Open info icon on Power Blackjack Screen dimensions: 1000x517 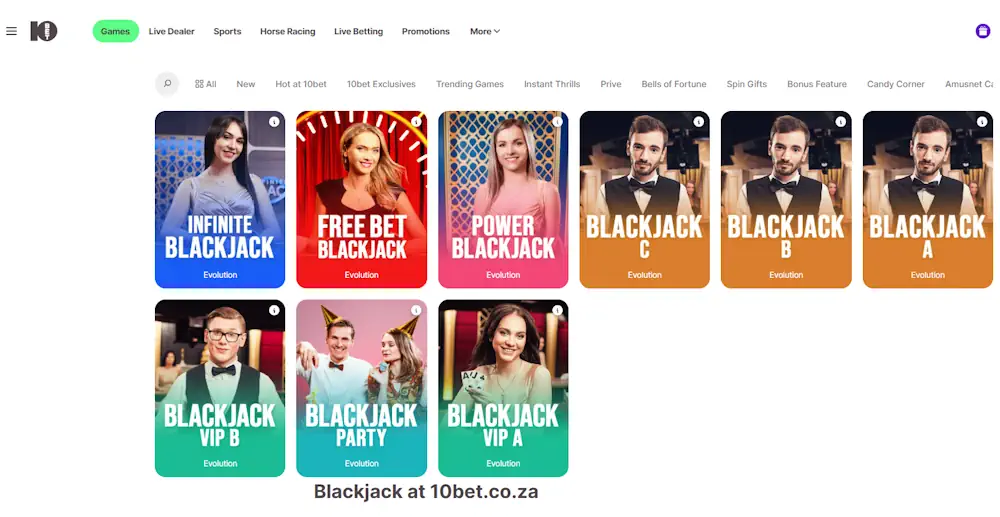pos(557,122)
